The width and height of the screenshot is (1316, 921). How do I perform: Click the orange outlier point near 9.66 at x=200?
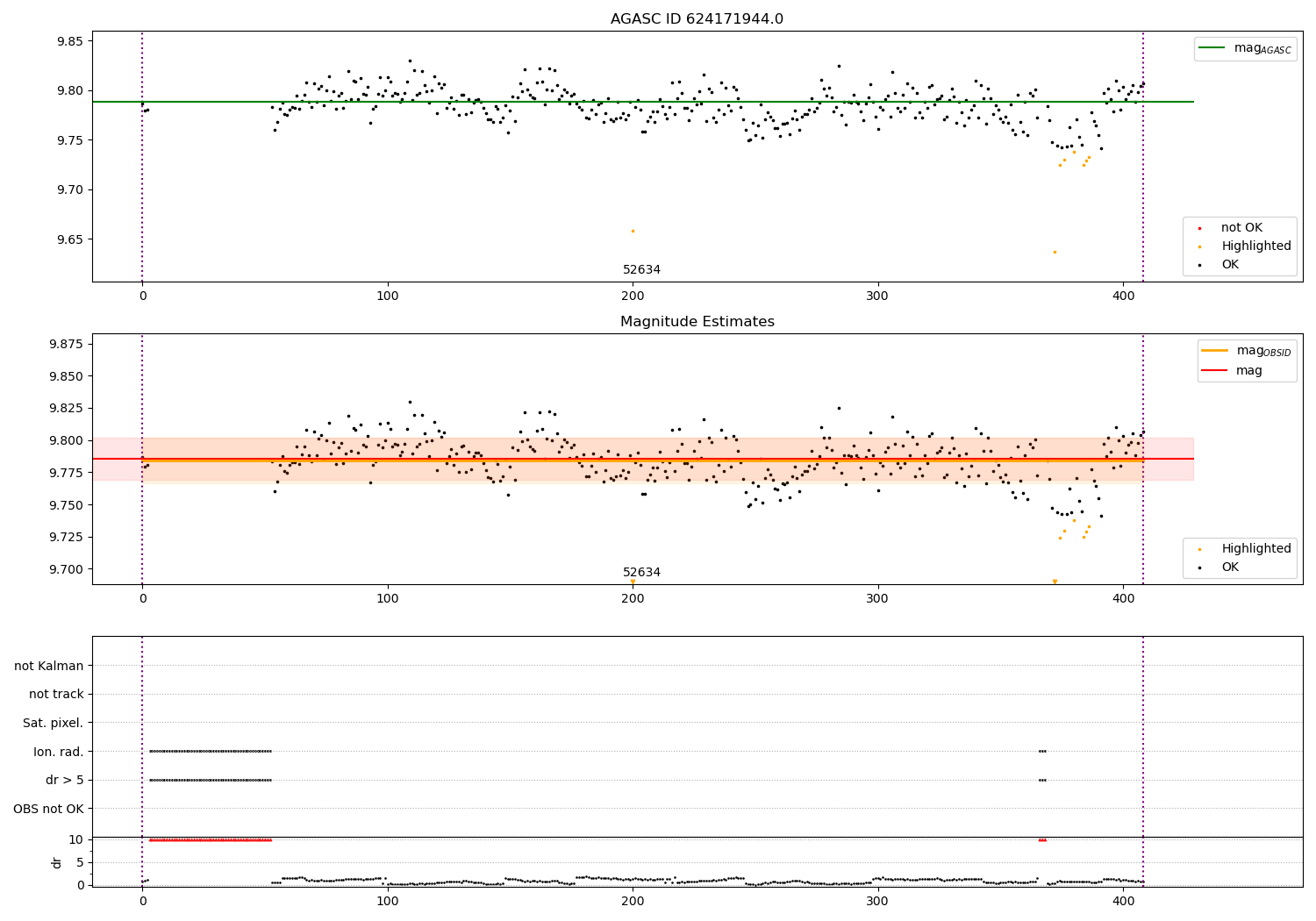633,231
